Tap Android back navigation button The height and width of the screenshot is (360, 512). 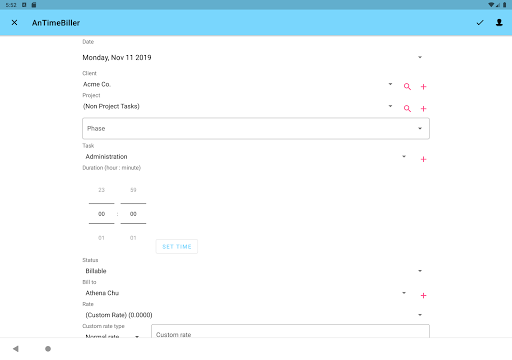click(x=16, y=349)
